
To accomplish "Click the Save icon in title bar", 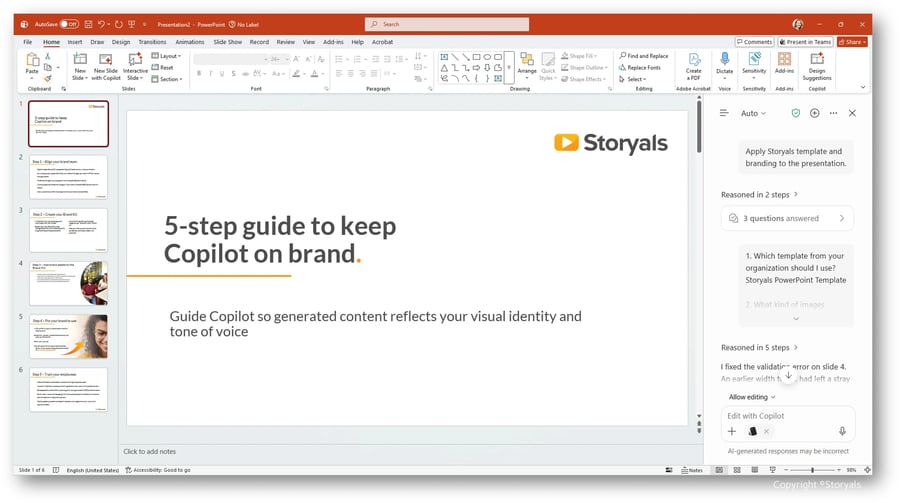I will coord(88,24).
